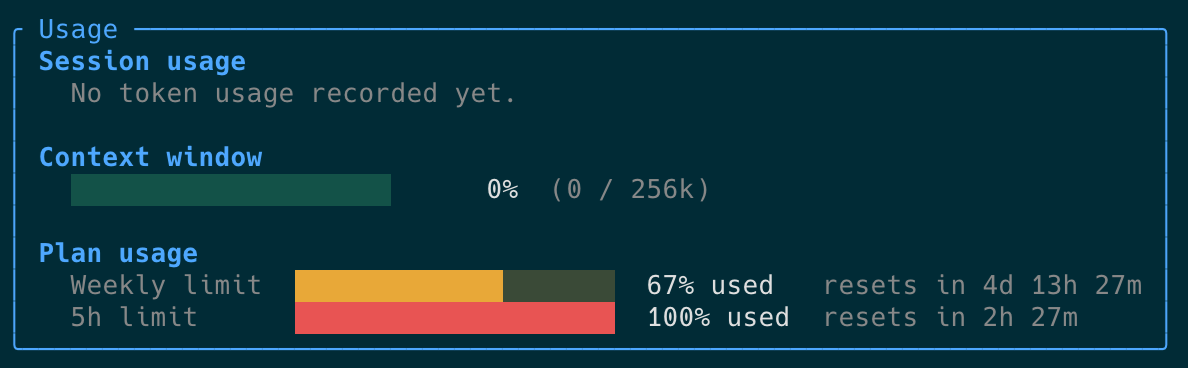Select the Session usage heading
Viewport: 1188px width, 368px height.
pos(142,61)
